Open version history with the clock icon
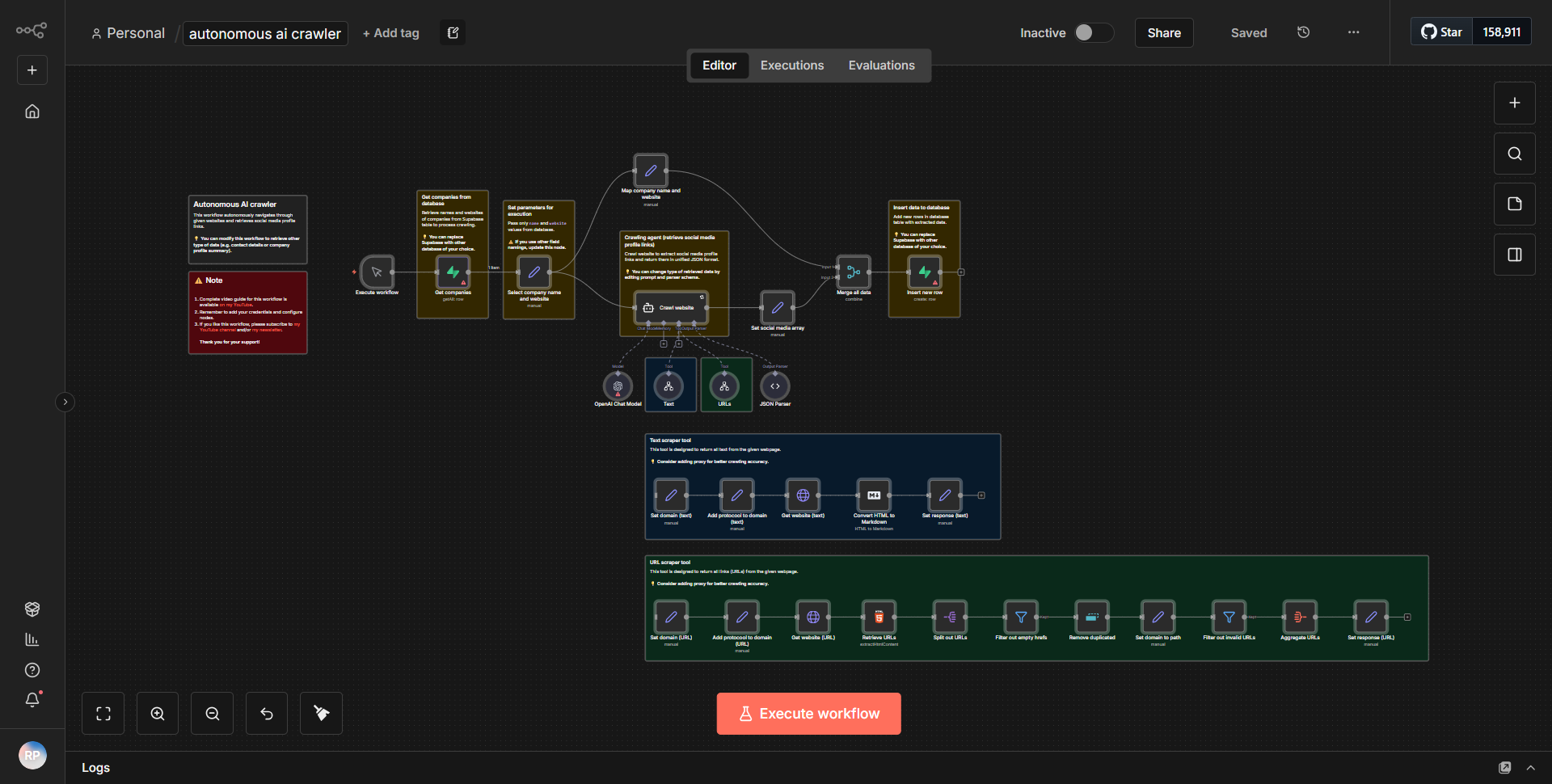 [x=1302, y=32]
